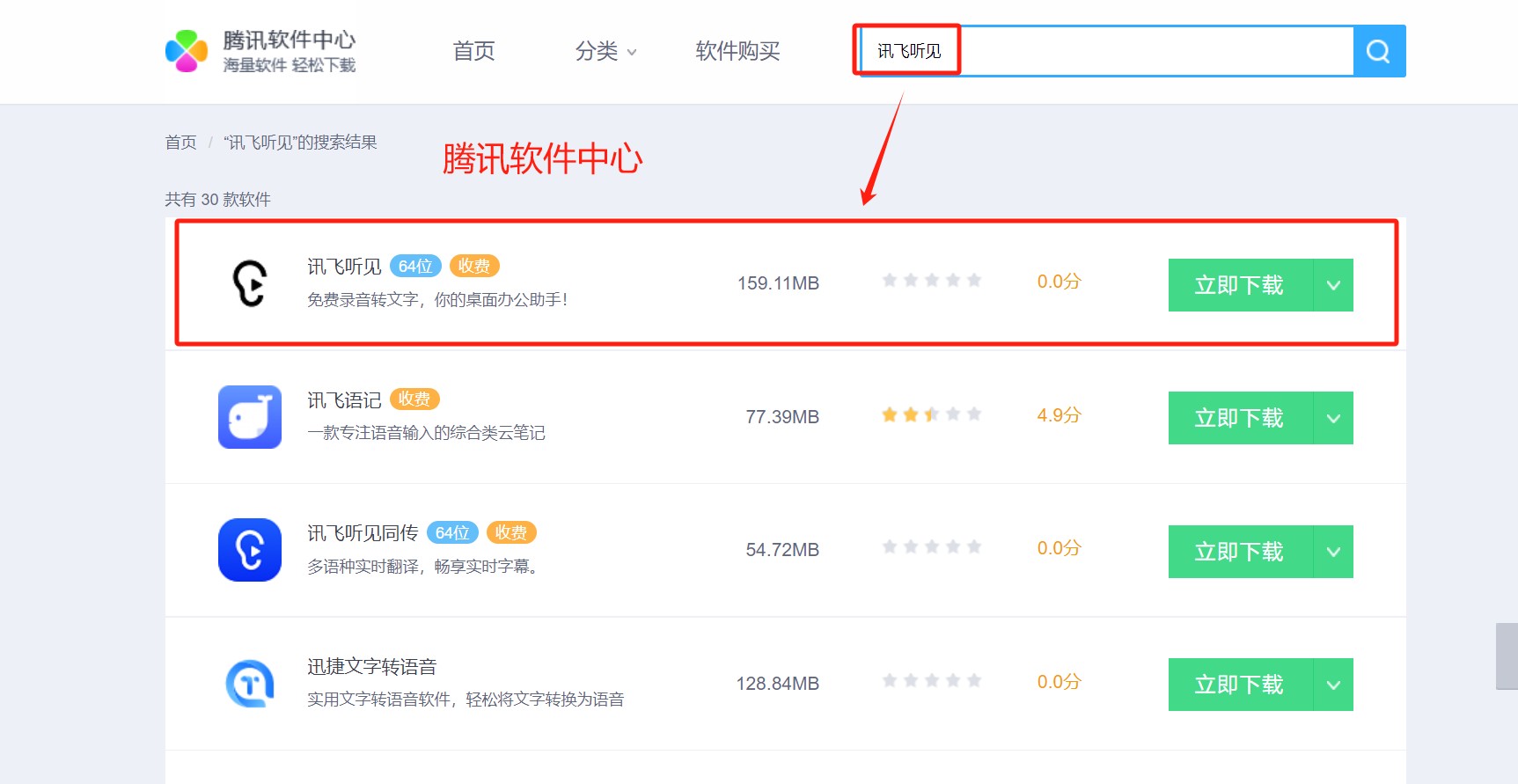The height and width of the screenshot is (784, 1518).
Task: Click the 首页 breadcrumb link
Action: click(x=181, y=143)
